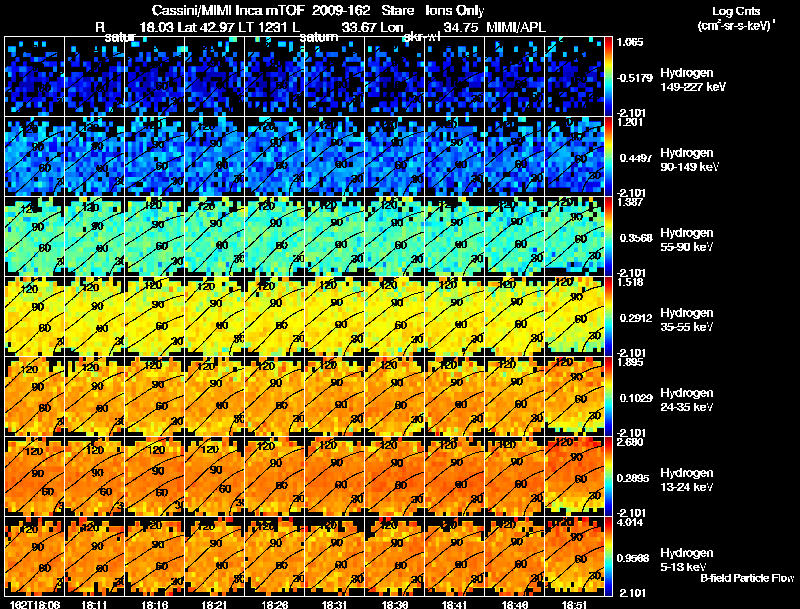Image resolution: width=800 pixels, height=609 pixels.
Task: Click the colorbar beside the 13-24 keV row
Action: tap(608, 477)
